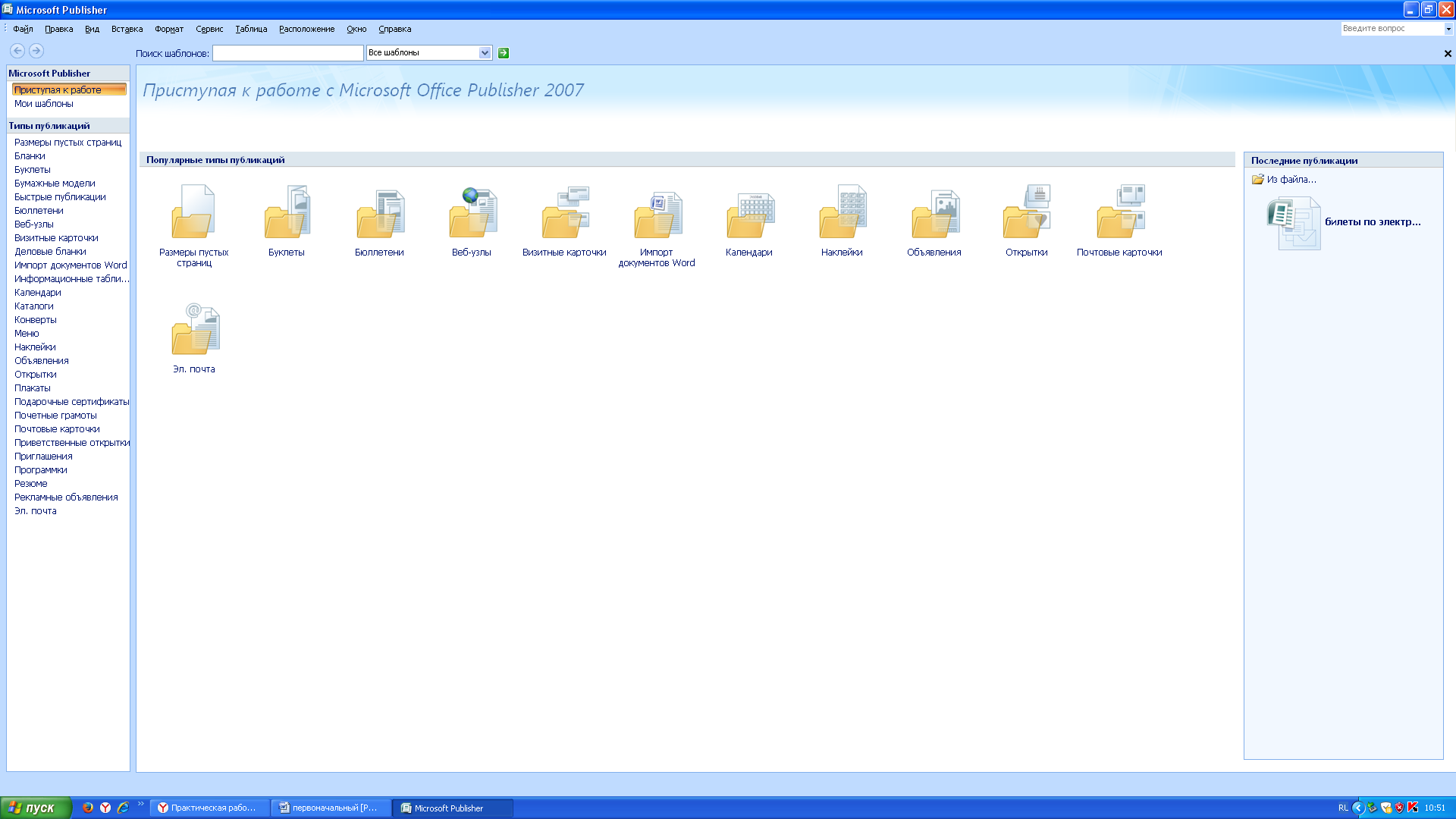
Task: Launch Internet Explorer from quick launch
Action: click(x=123, y=808)
